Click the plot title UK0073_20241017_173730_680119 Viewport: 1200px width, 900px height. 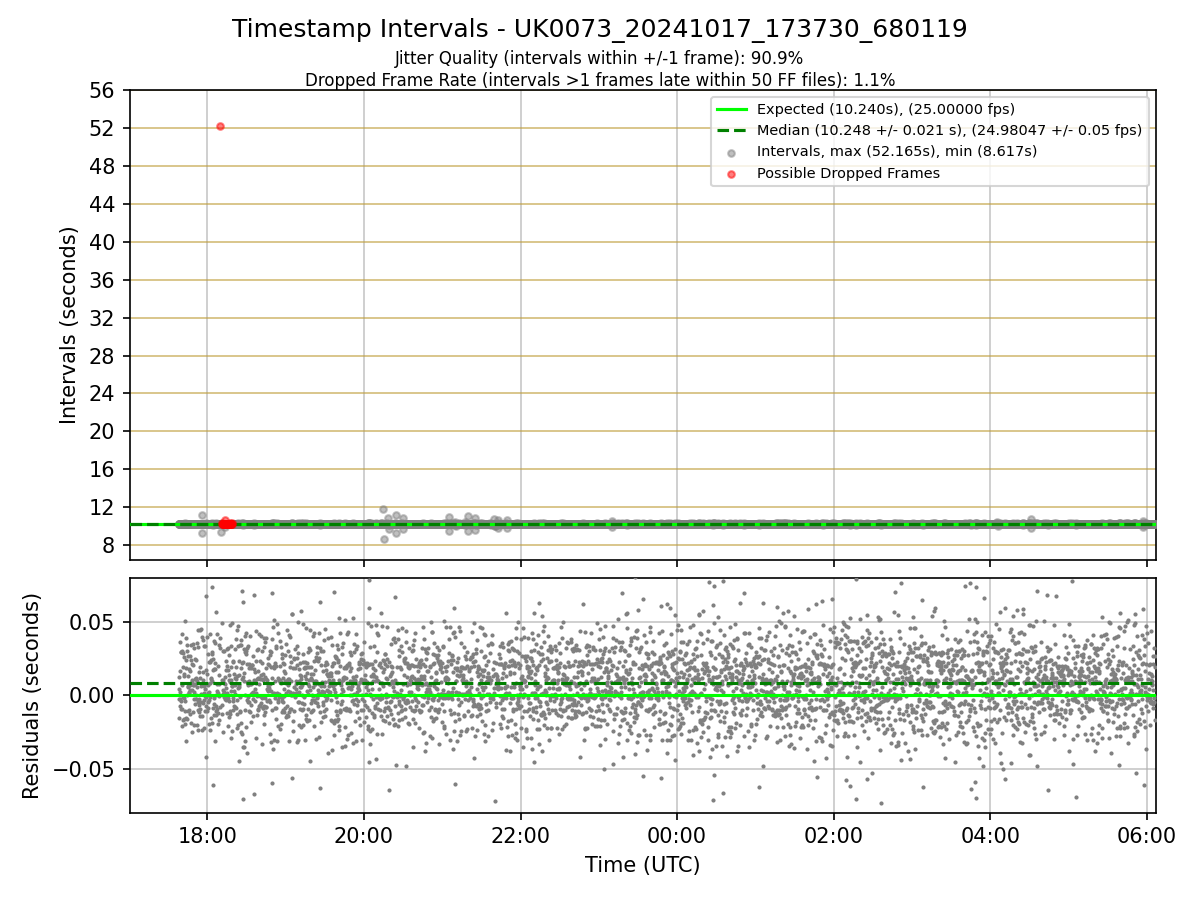point(599,29)
